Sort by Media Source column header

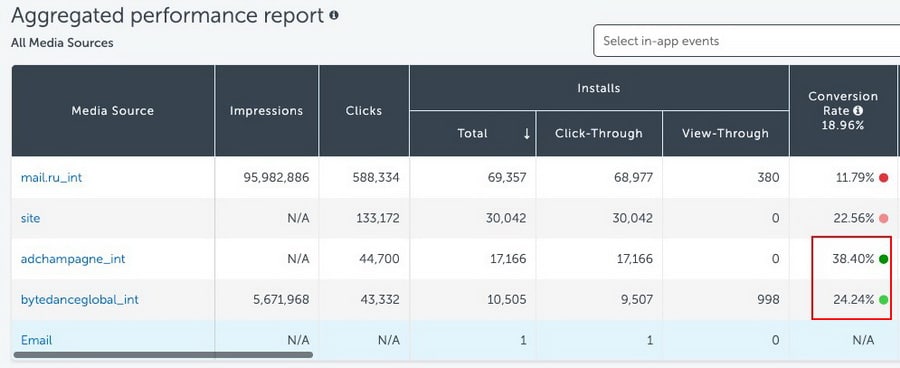[x=112, y=111]
